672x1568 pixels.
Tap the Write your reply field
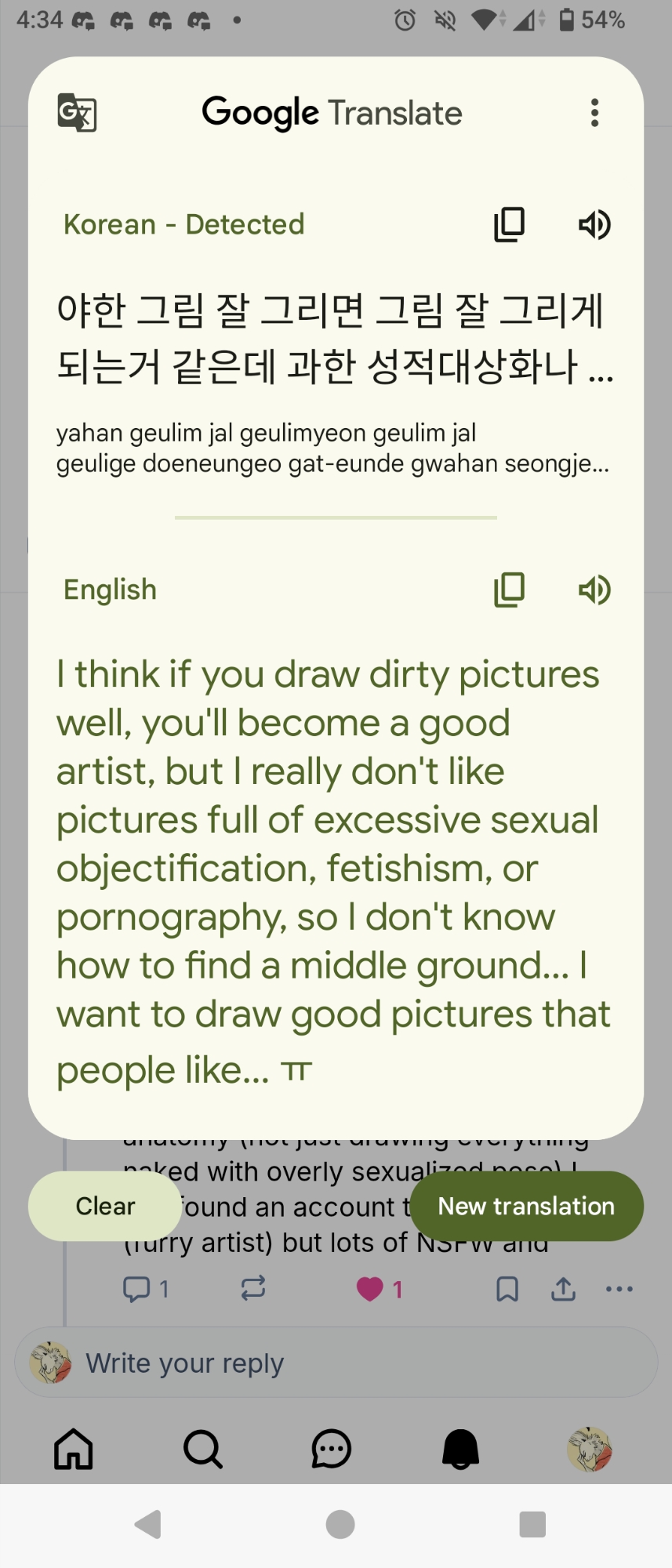pyautogui.click(x=337, y=1363)
